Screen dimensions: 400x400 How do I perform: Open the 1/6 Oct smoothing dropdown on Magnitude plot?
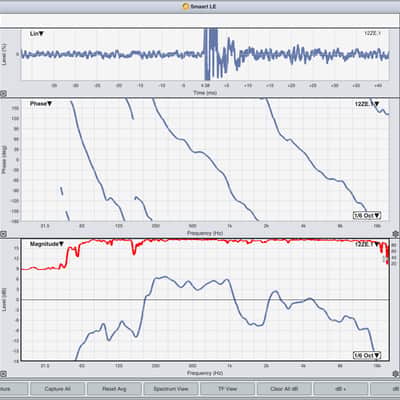(367, 355)
